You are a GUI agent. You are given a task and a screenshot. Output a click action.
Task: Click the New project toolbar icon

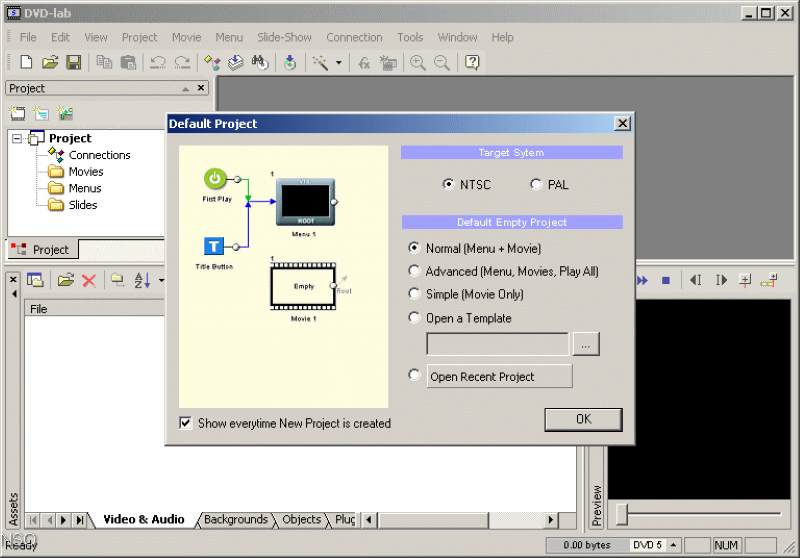point(26,62)
